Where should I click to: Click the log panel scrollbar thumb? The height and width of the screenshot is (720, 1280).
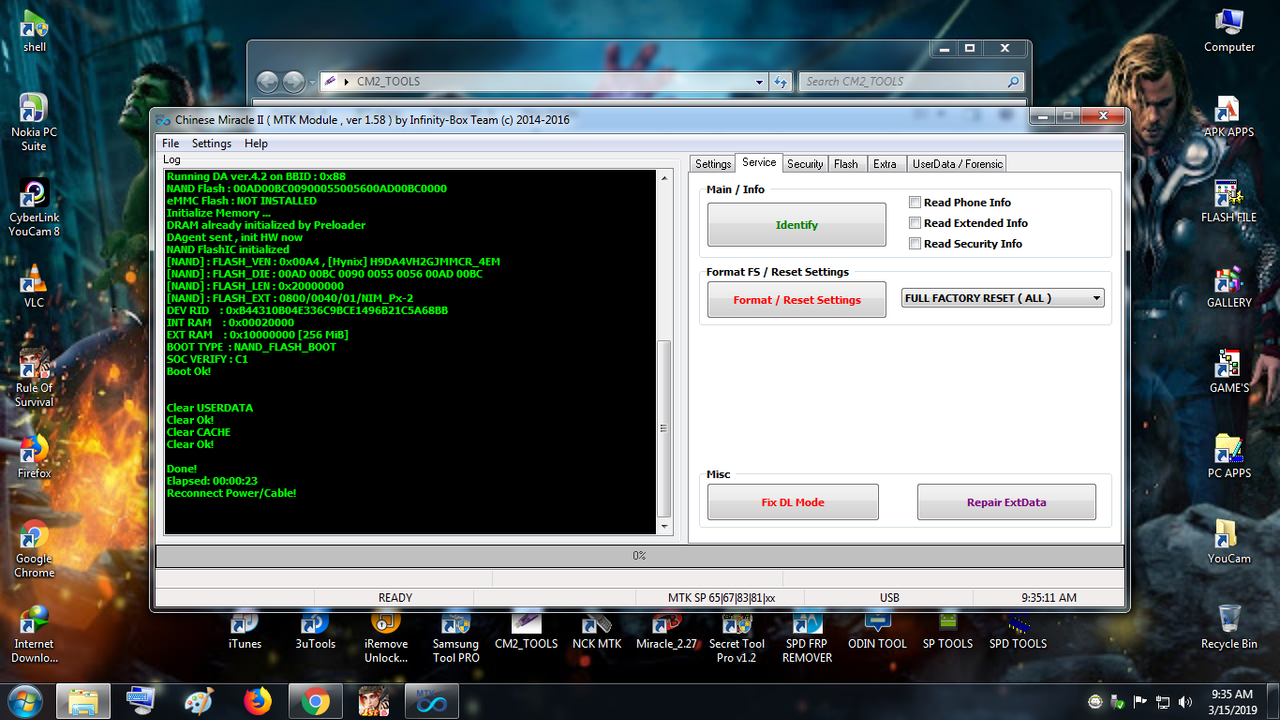pos(664,428)
